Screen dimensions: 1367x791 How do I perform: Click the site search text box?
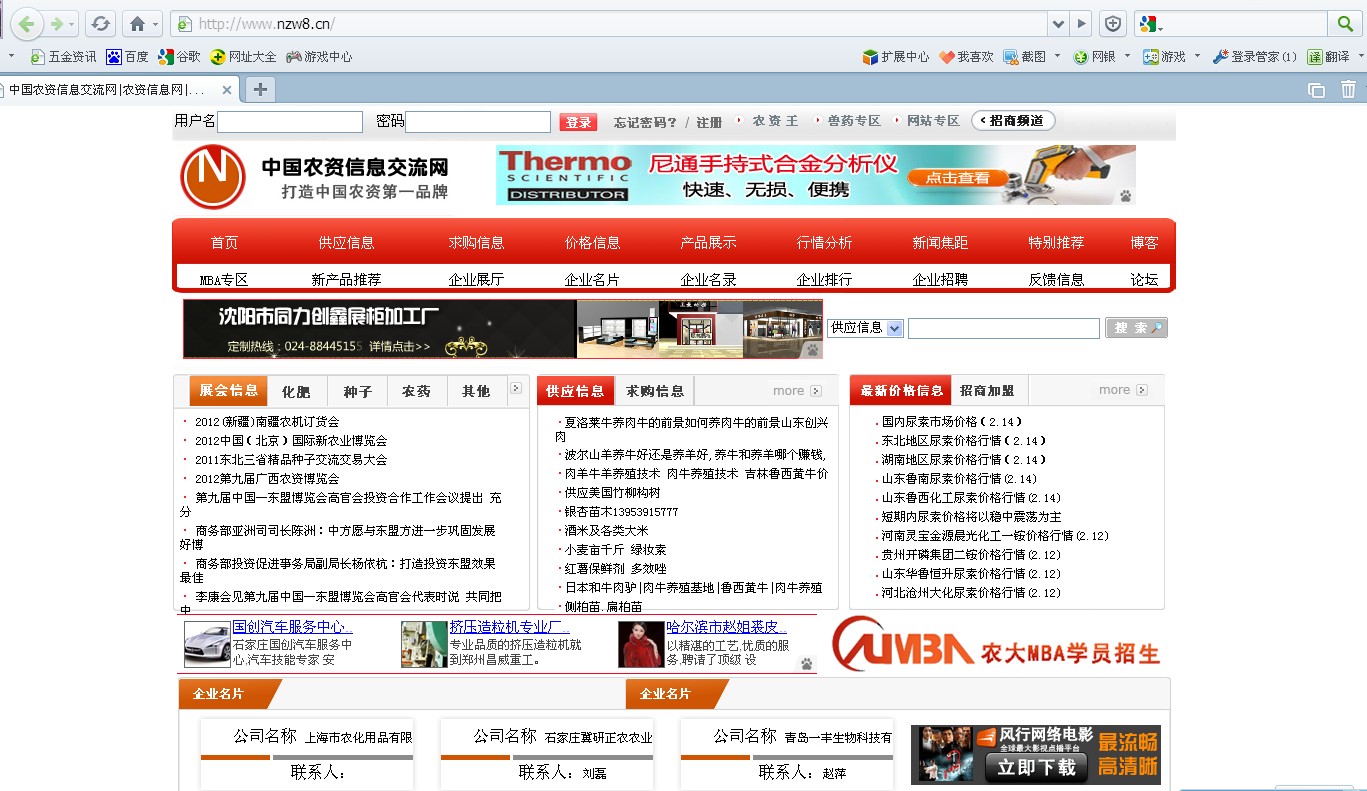click(x=1004, y=328)
